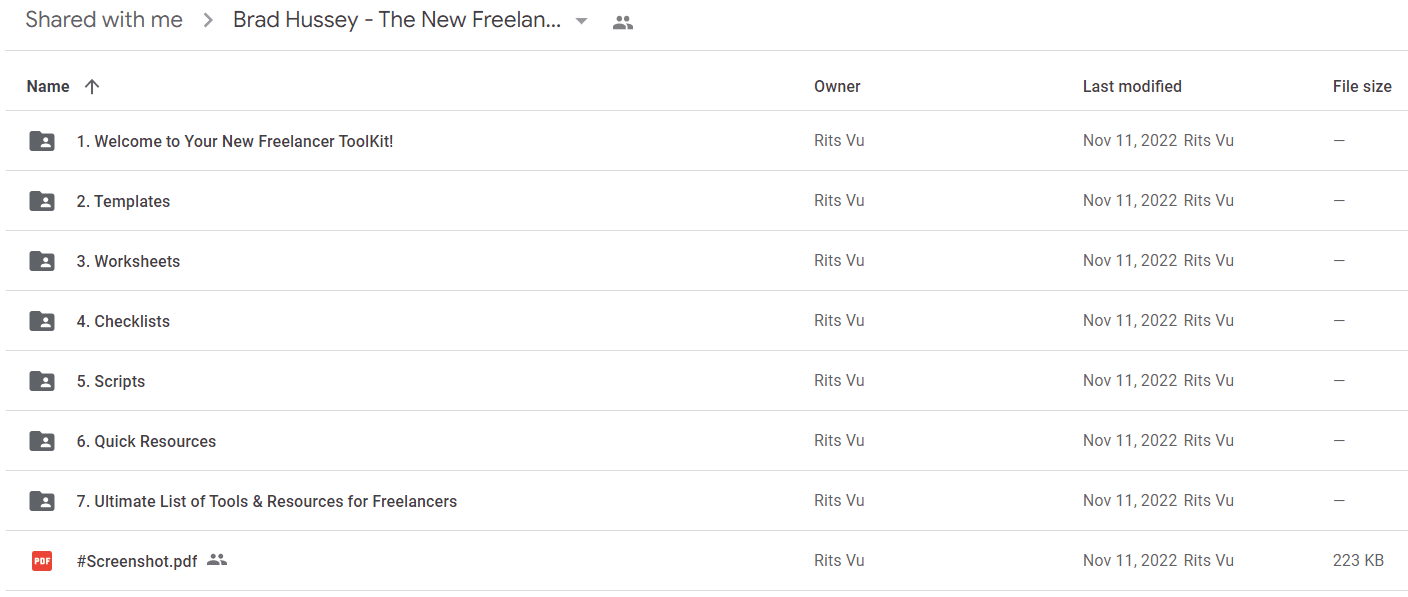
Task: Open the shared folder icon for Templates
Action: 42,201
